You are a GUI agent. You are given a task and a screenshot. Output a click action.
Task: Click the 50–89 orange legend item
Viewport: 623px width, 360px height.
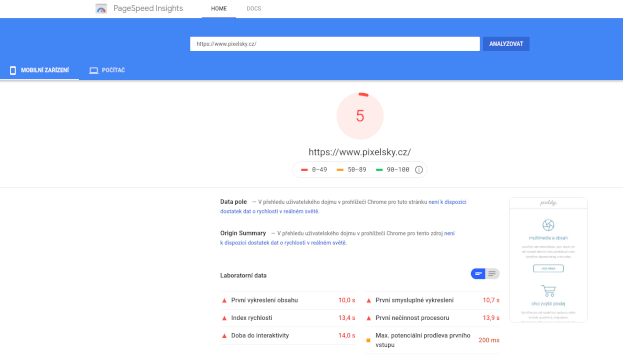coord(351,170)
